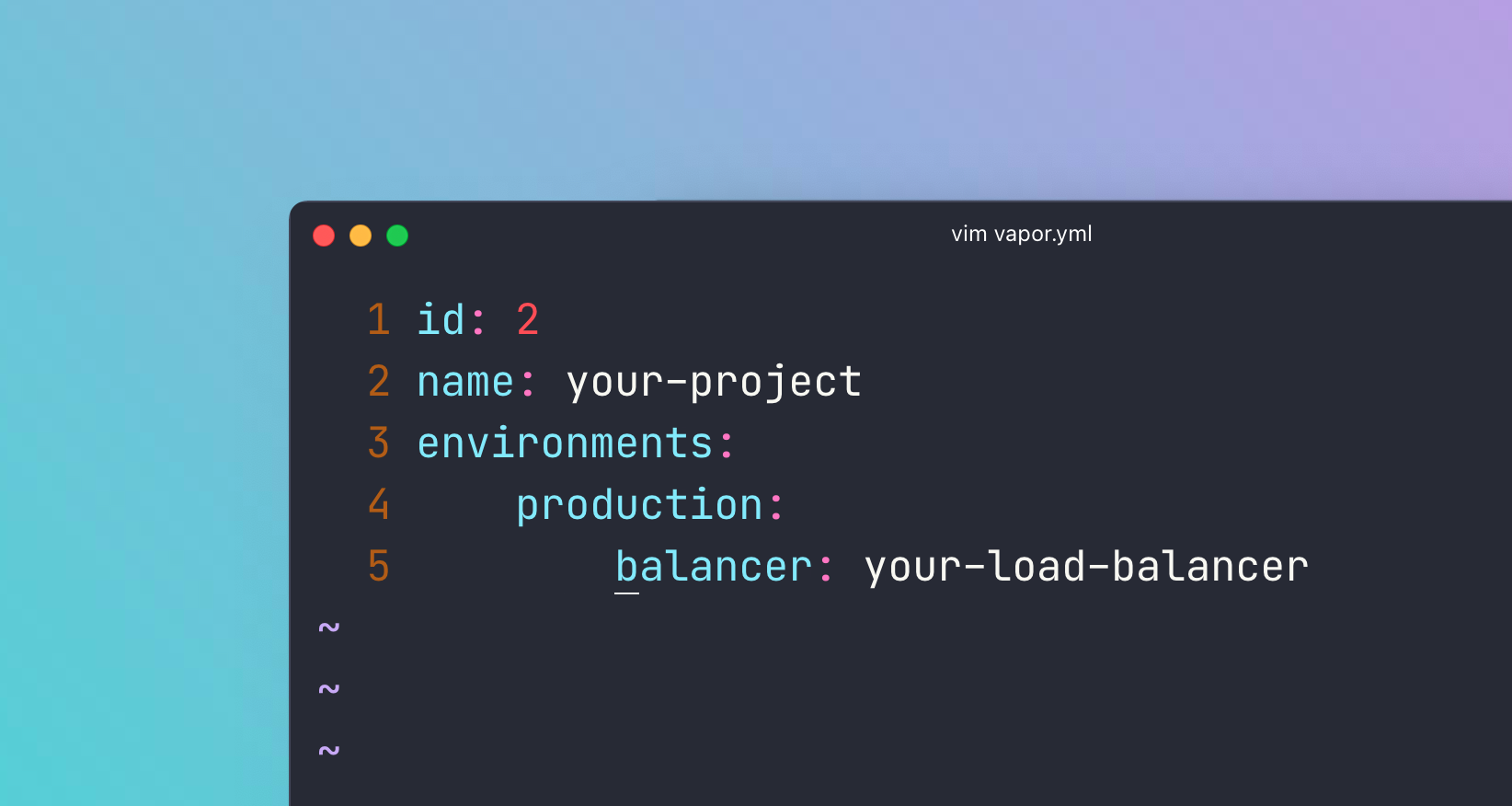Click the bottom tilde empty-line marker

click(x=329, y=750)
